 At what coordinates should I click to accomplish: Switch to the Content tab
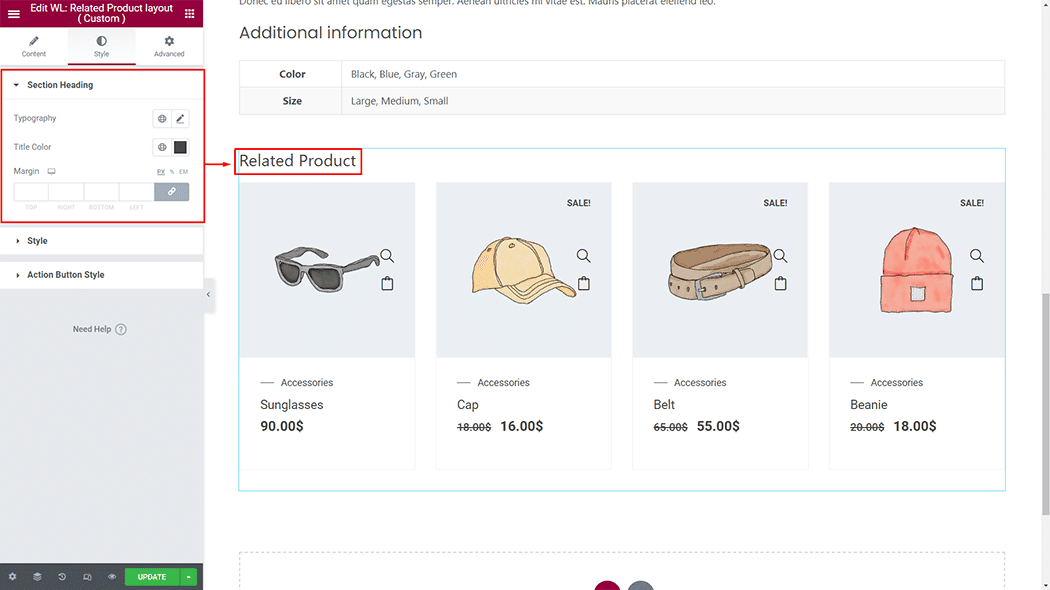(34, 46)
